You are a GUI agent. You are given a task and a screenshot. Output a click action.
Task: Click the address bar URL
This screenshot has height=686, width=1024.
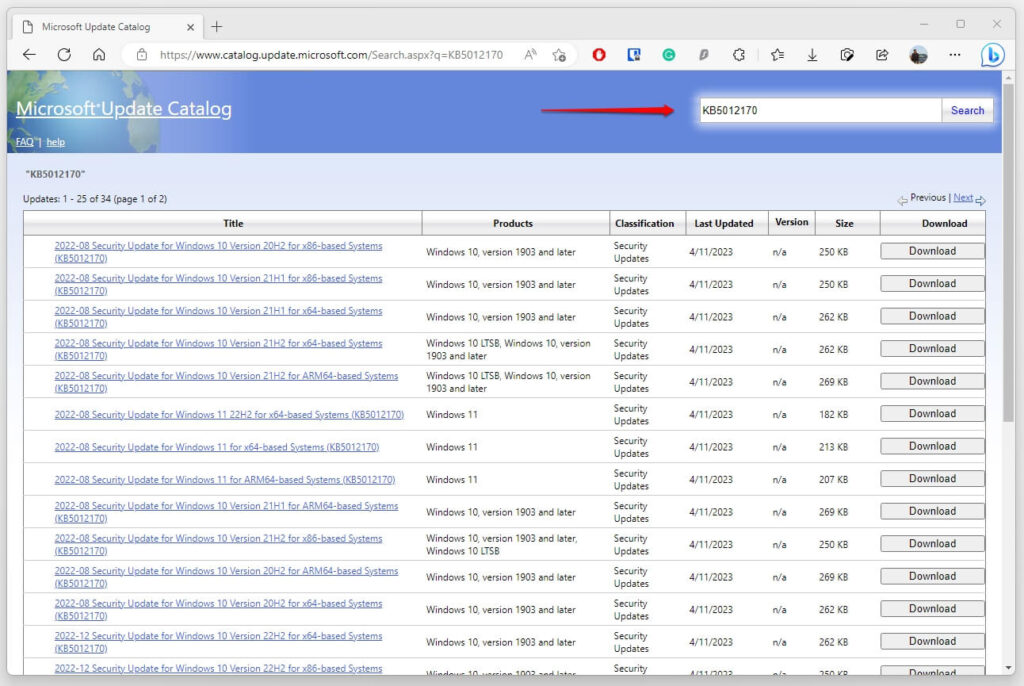(331, 55)
